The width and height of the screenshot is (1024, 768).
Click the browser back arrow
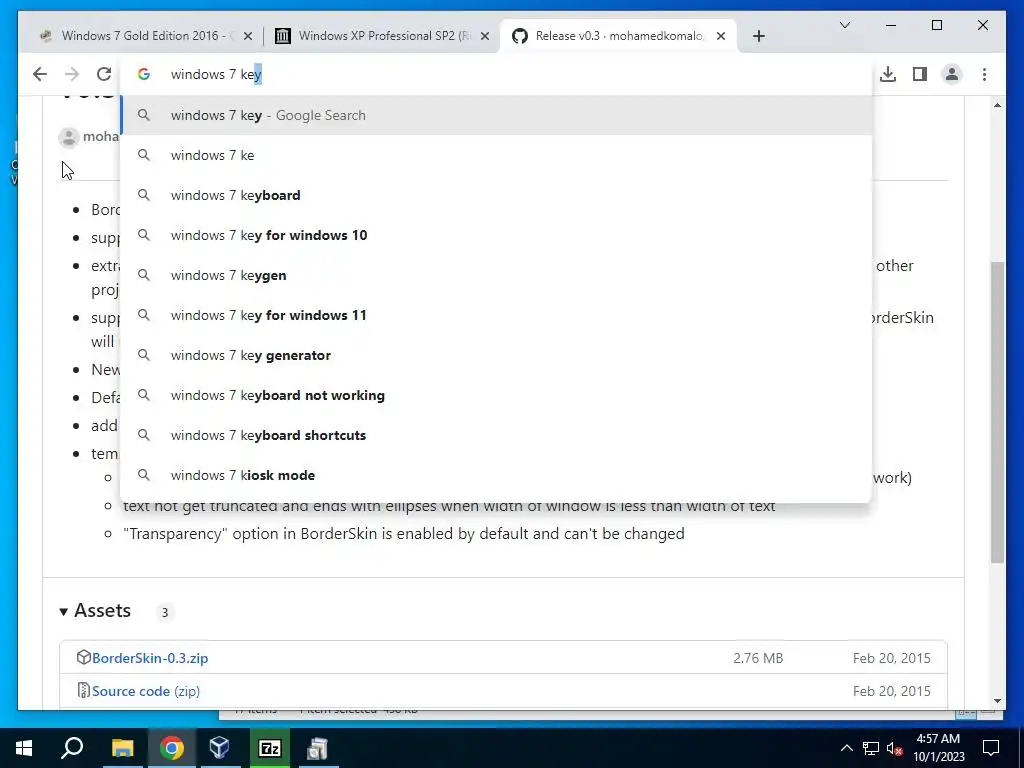click(40, 74)
